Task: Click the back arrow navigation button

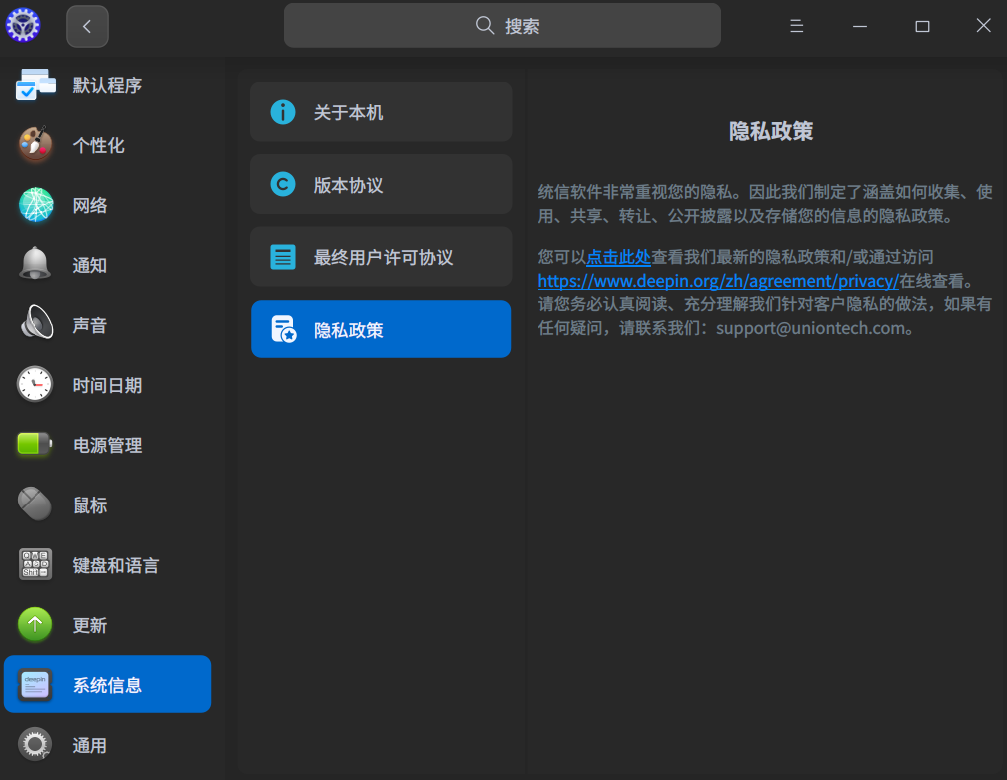Action: [87, 25]
